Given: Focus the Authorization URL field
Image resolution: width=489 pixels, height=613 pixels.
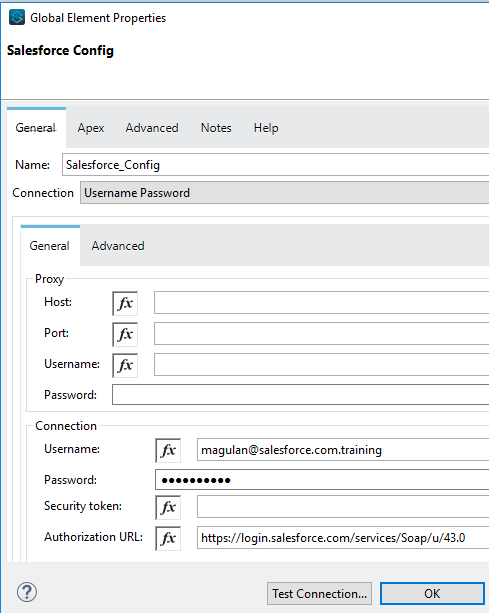Looking at the screenshot, I should [343, 538].
